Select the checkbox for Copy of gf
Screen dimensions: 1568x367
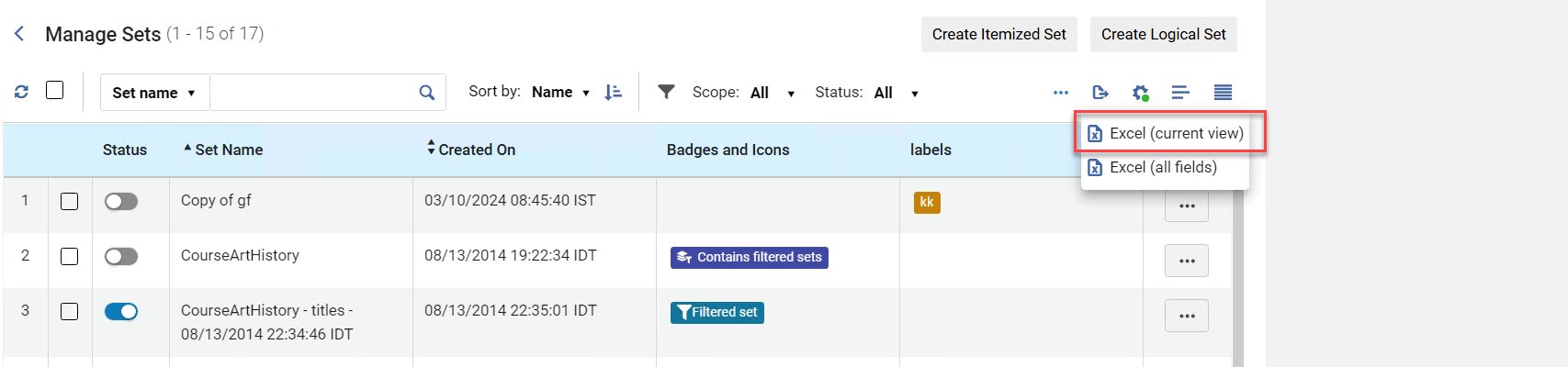tap(70, 202)
